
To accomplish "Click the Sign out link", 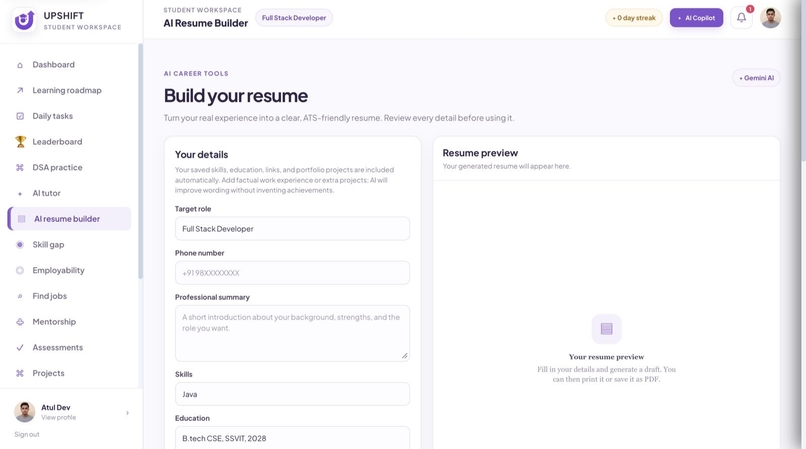I will (x=27, y=435).
